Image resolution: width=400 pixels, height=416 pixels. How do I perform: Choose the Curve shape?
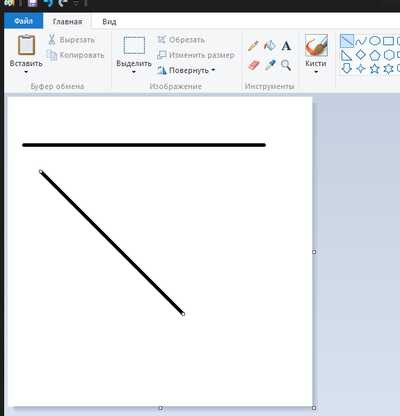point(361,41)
